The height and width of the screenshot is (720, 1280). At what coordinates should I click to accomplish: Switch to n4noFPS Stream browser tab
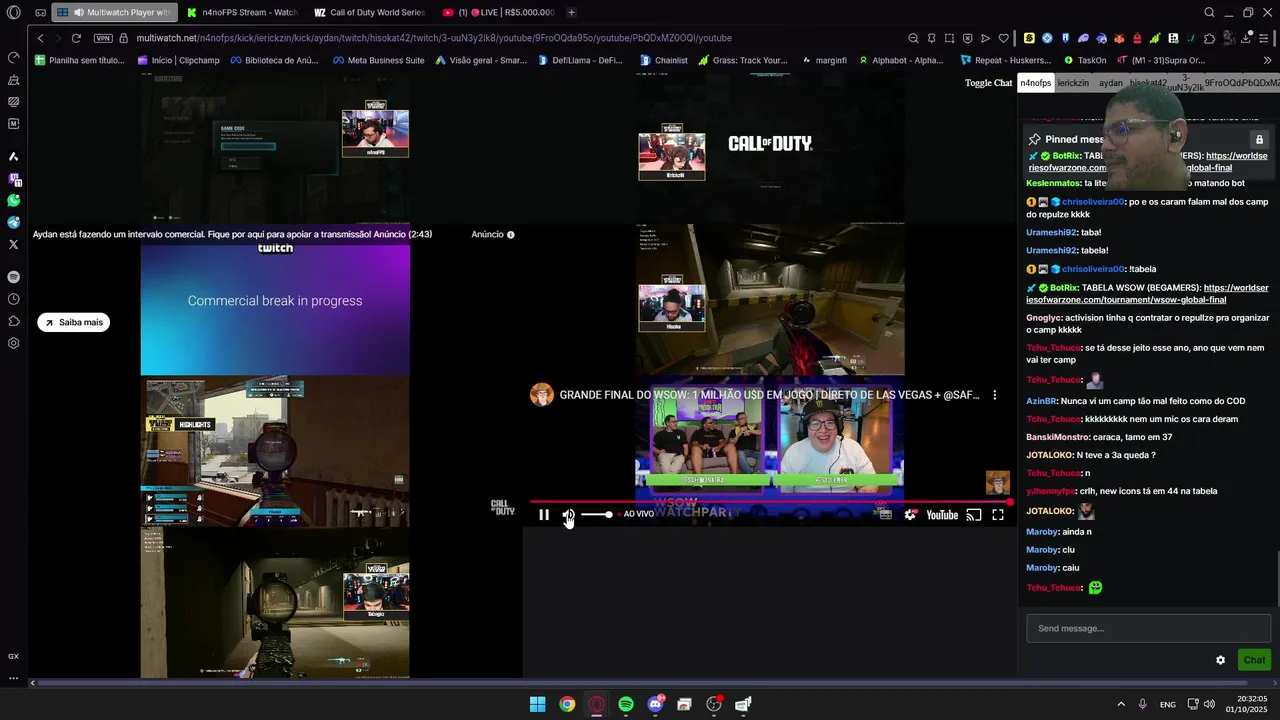(242, 12)
